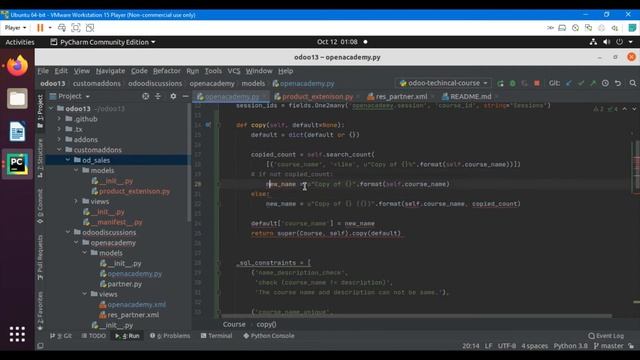Expand the .github folder
The width and height of the screenshot is (640, 360).
(x=59, y=119)
